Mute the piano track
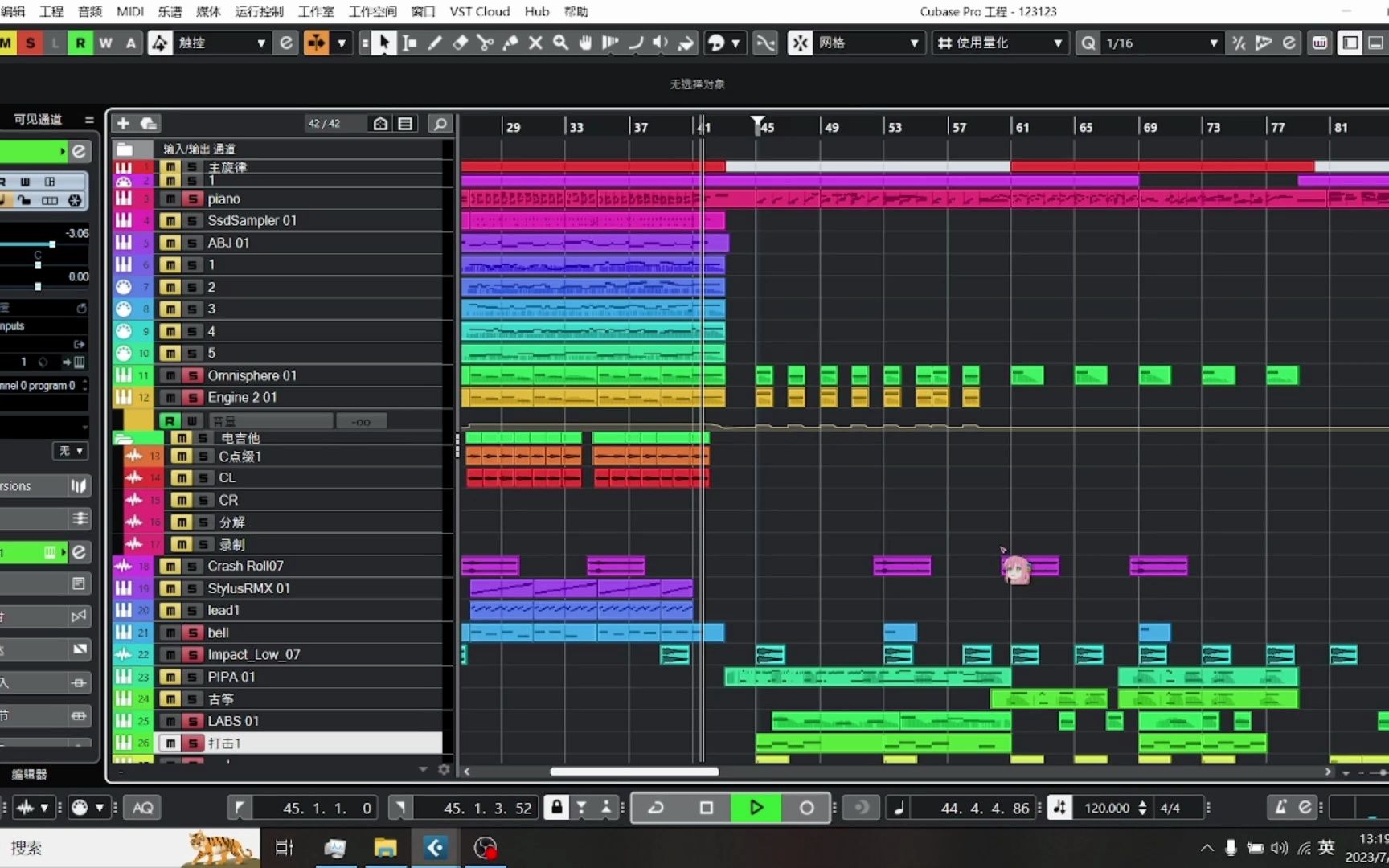Viewport: 1389px width, 868px height. (170, 199)
